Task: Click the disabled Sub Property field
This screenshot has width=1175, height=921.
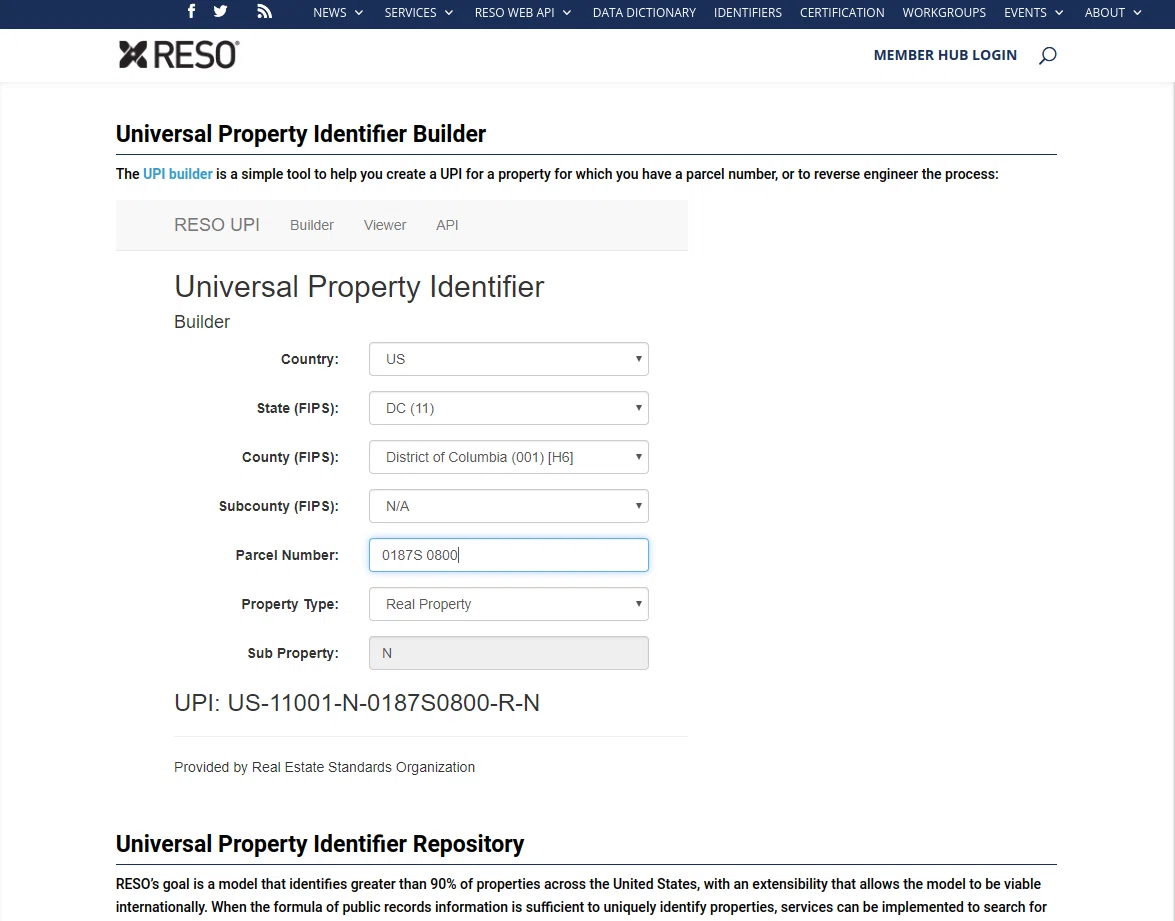Action: 508,653
